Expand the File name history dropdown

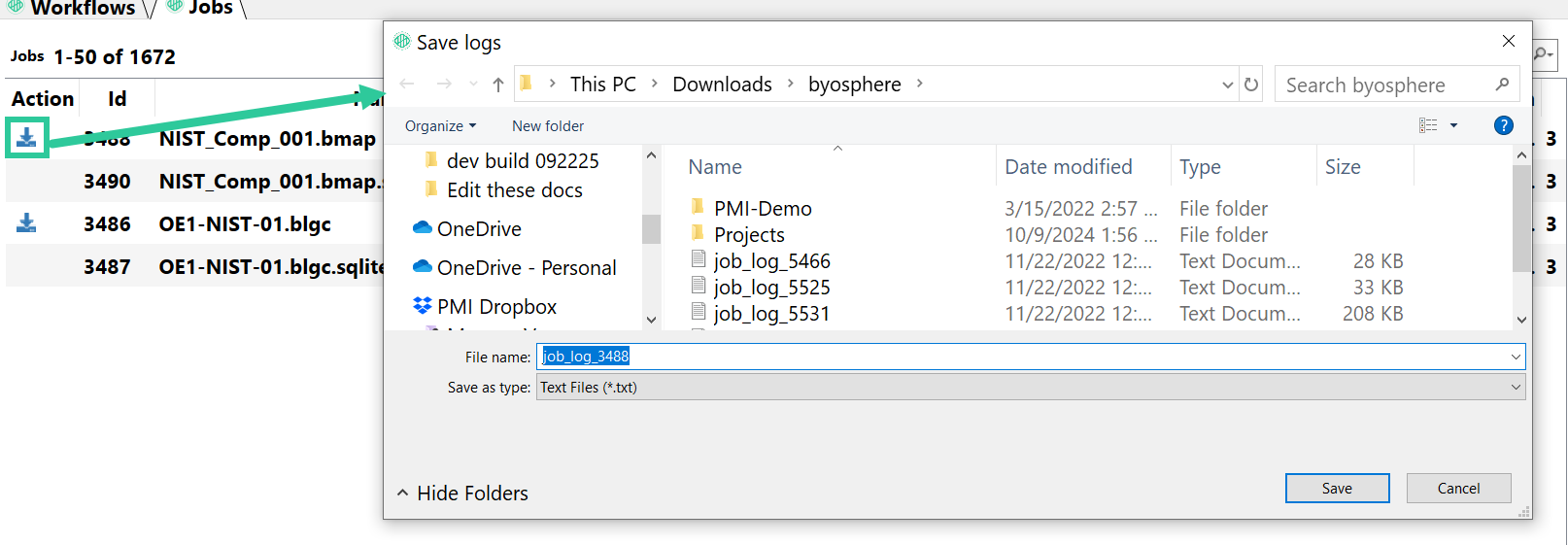click(1515, 357)
